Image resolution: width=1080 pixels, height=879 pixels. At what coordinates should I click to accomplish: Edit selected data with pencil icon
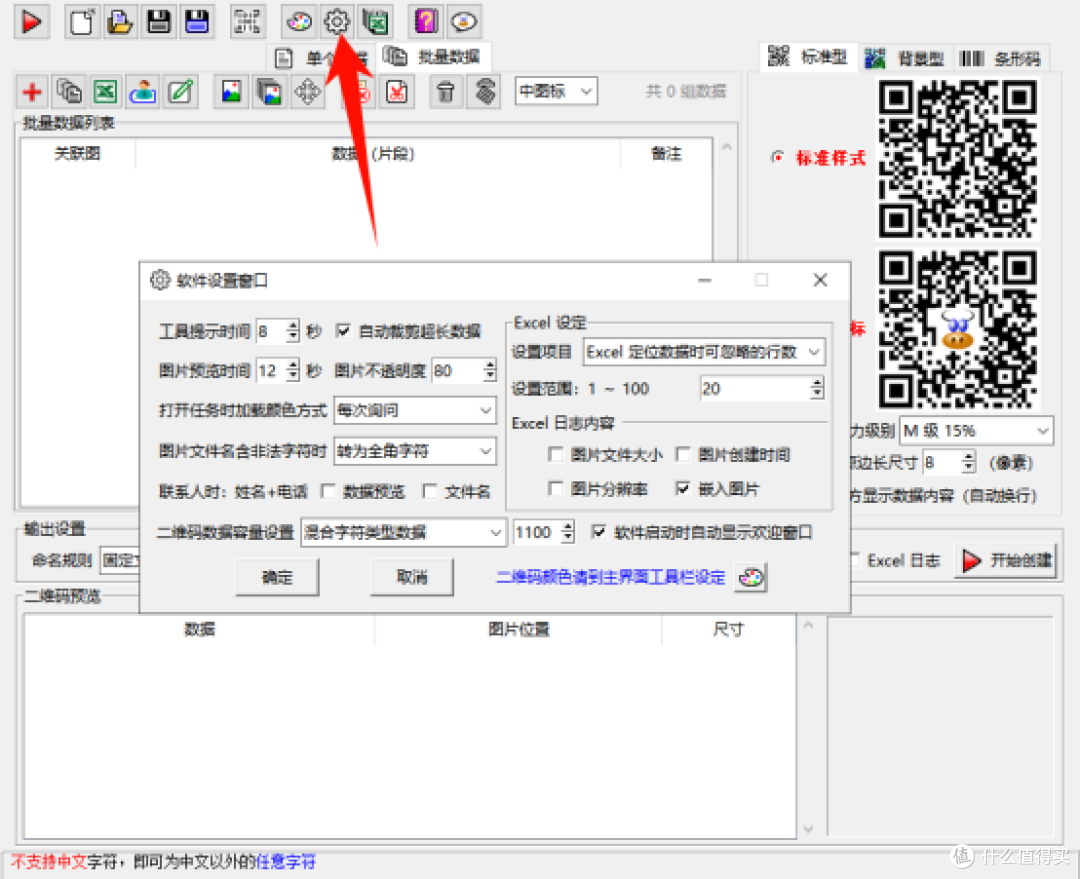point(180,92)
